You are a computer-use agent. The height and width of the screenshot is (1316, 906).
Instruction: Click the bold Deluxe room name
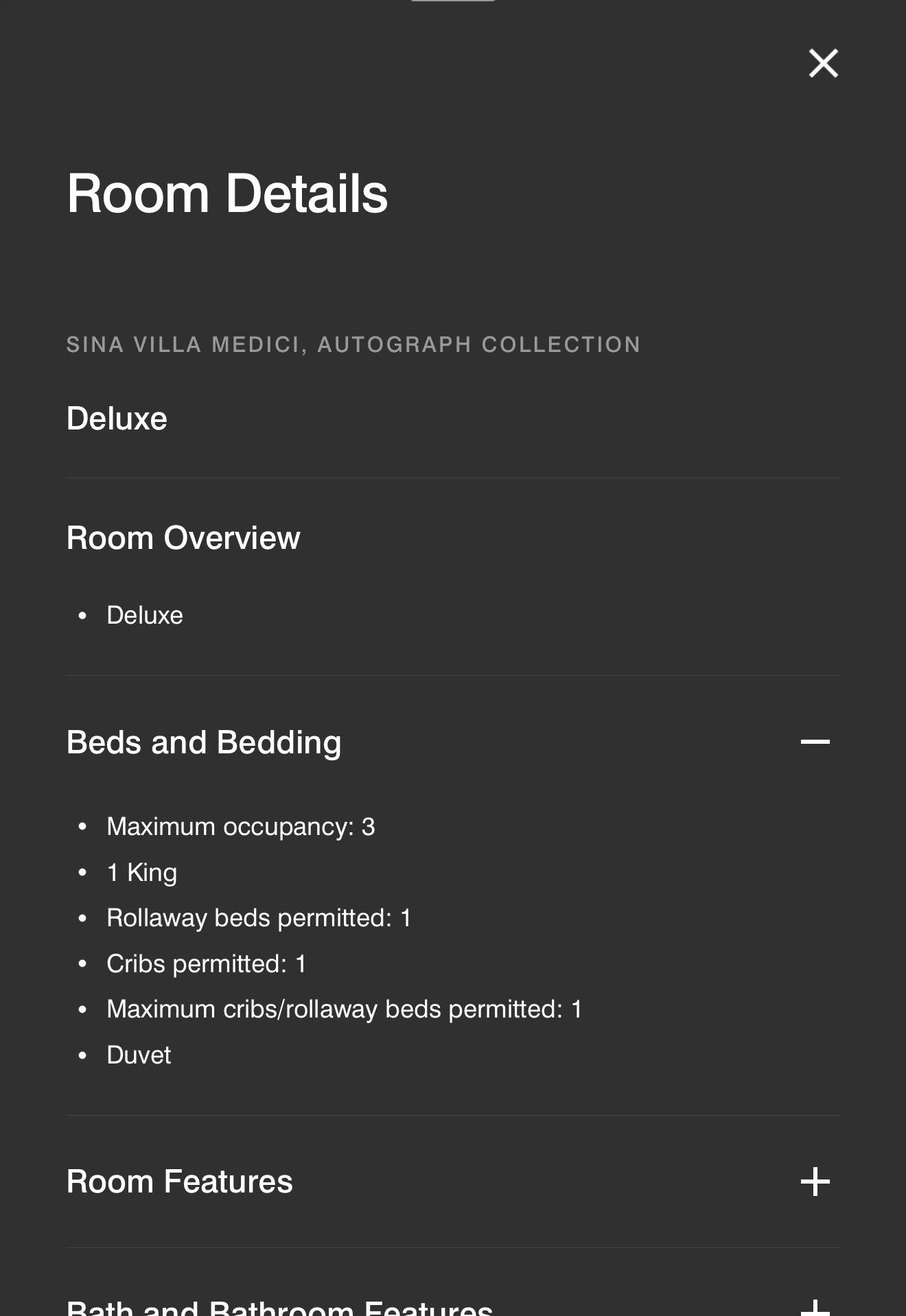(117, 419)
